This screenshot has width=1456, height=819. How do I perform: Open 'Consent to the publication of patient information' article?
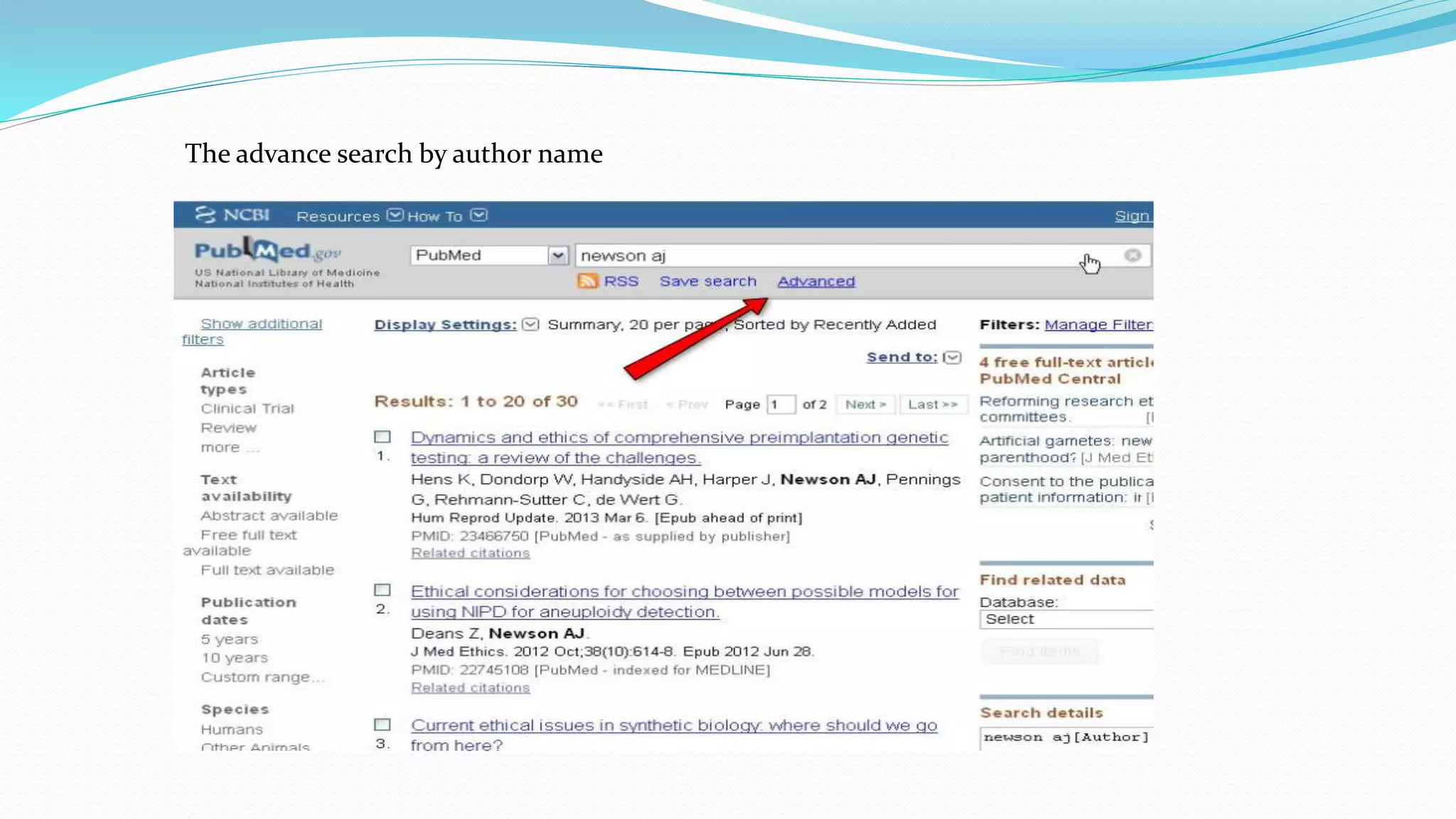pyautogui.click(x=1066, y=489)
